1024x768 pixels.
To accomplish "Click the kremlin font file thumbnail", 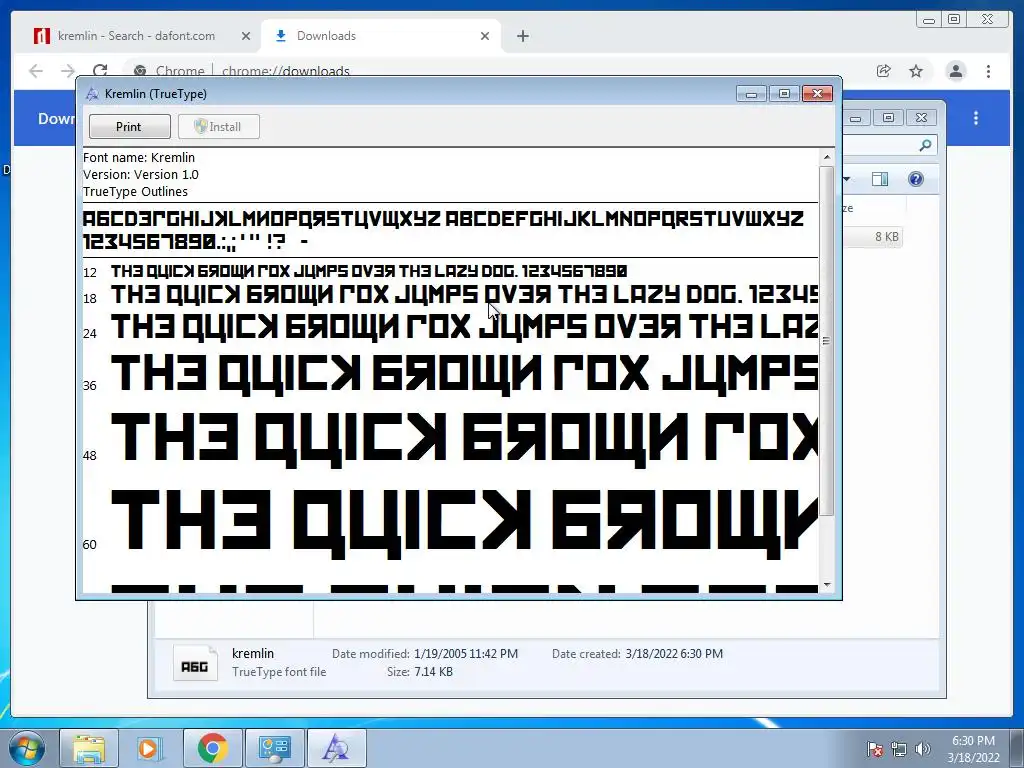I will click(x=195, y=663).
